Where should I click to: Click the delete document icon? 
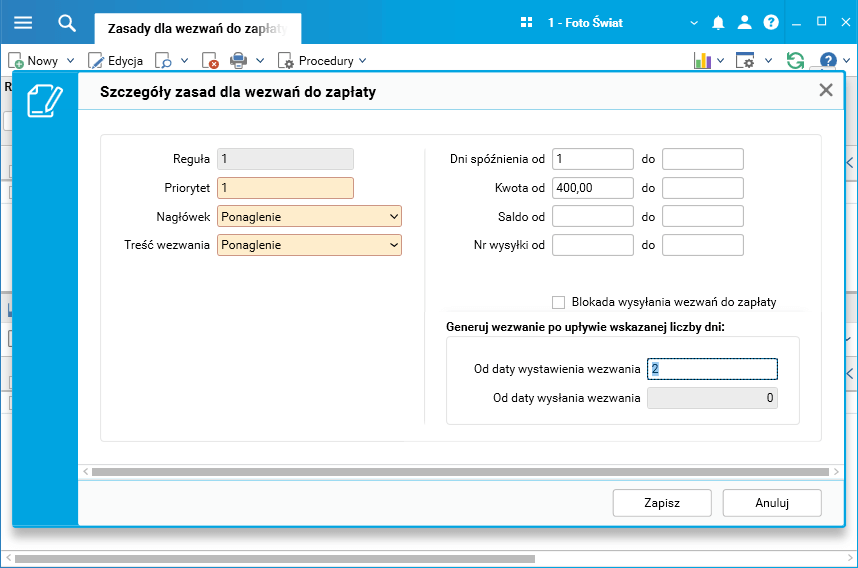(x=210, y=61)
